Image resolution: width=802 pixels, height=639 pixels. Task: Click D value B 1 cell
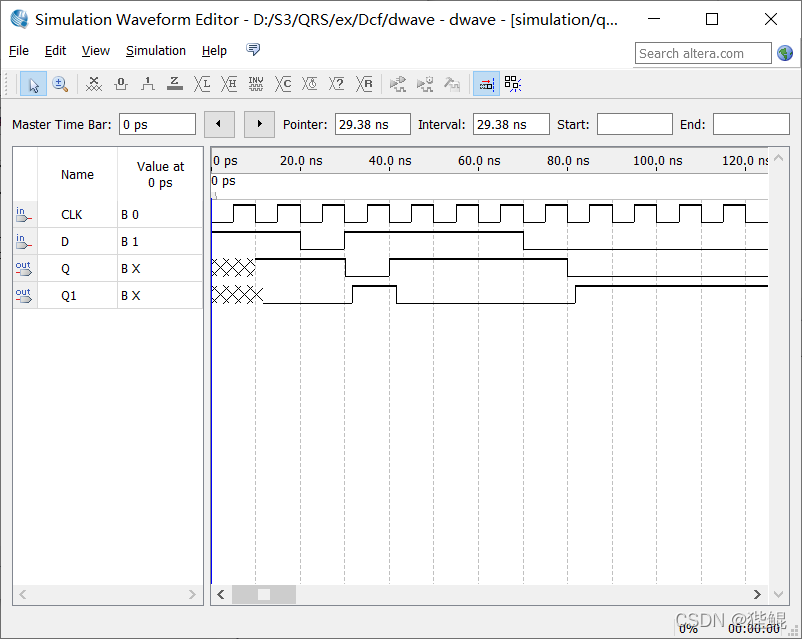point(160,241)
